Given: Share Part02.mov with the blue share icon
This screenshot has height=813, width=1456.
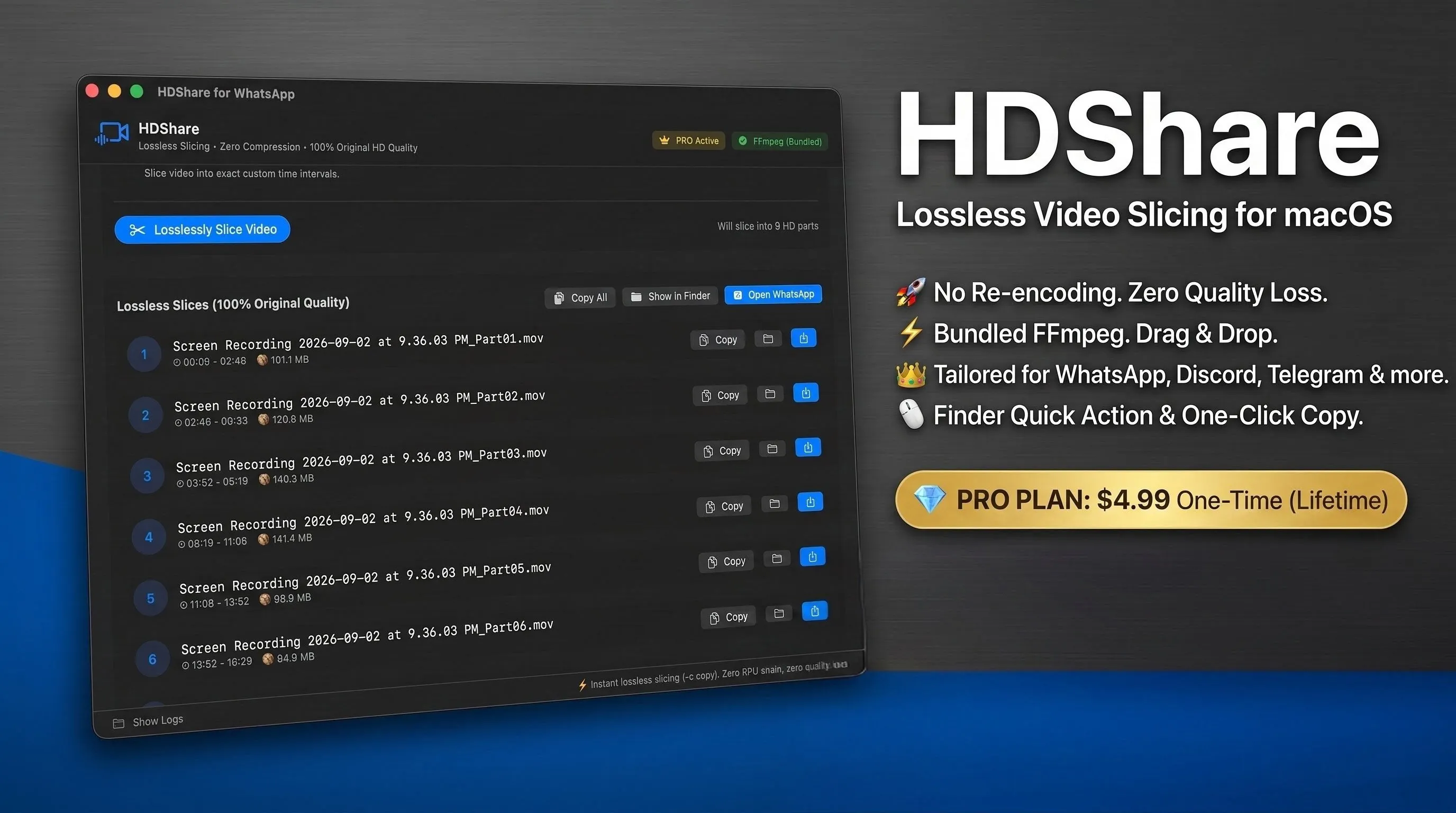Looking at the screenshot, I should (806, 392).
